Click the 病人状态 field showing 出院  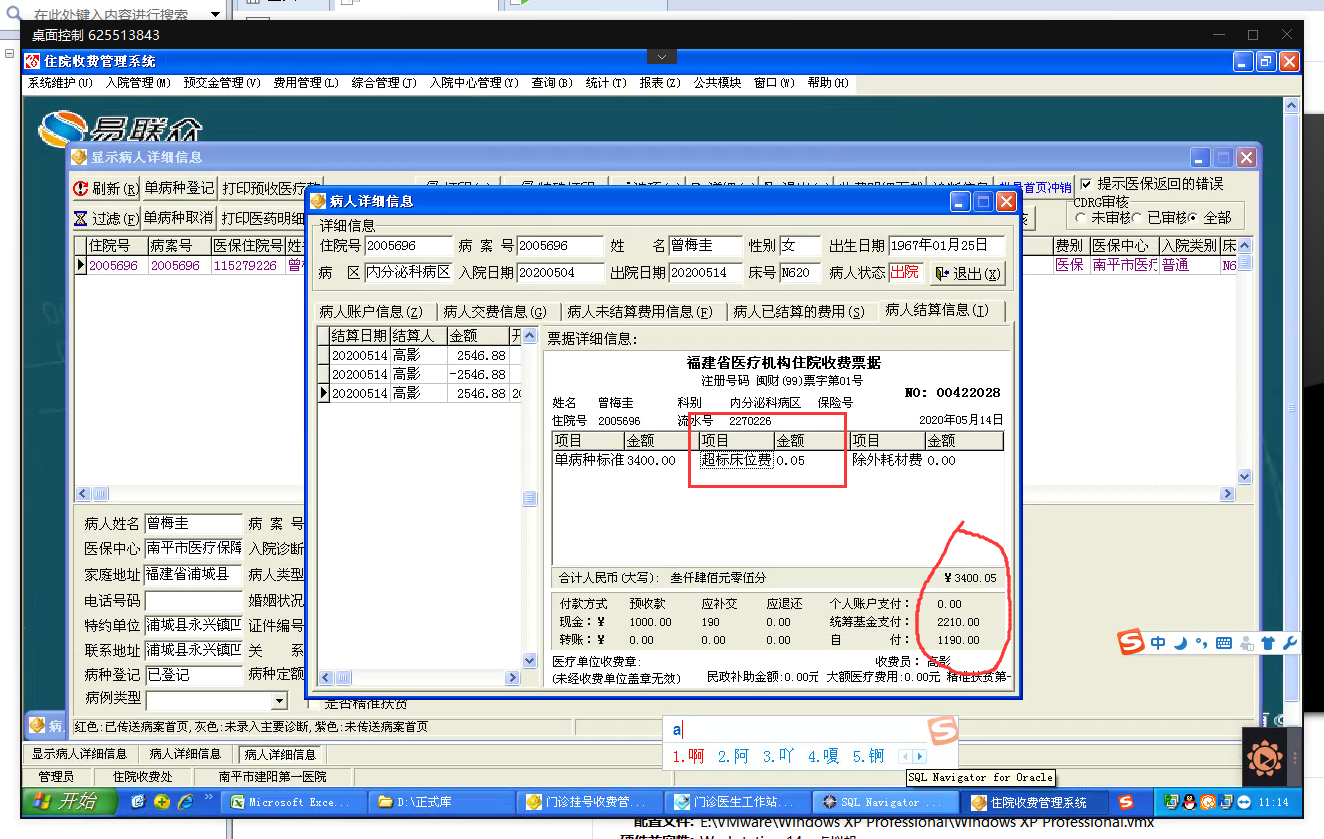(x=904, y=272)
